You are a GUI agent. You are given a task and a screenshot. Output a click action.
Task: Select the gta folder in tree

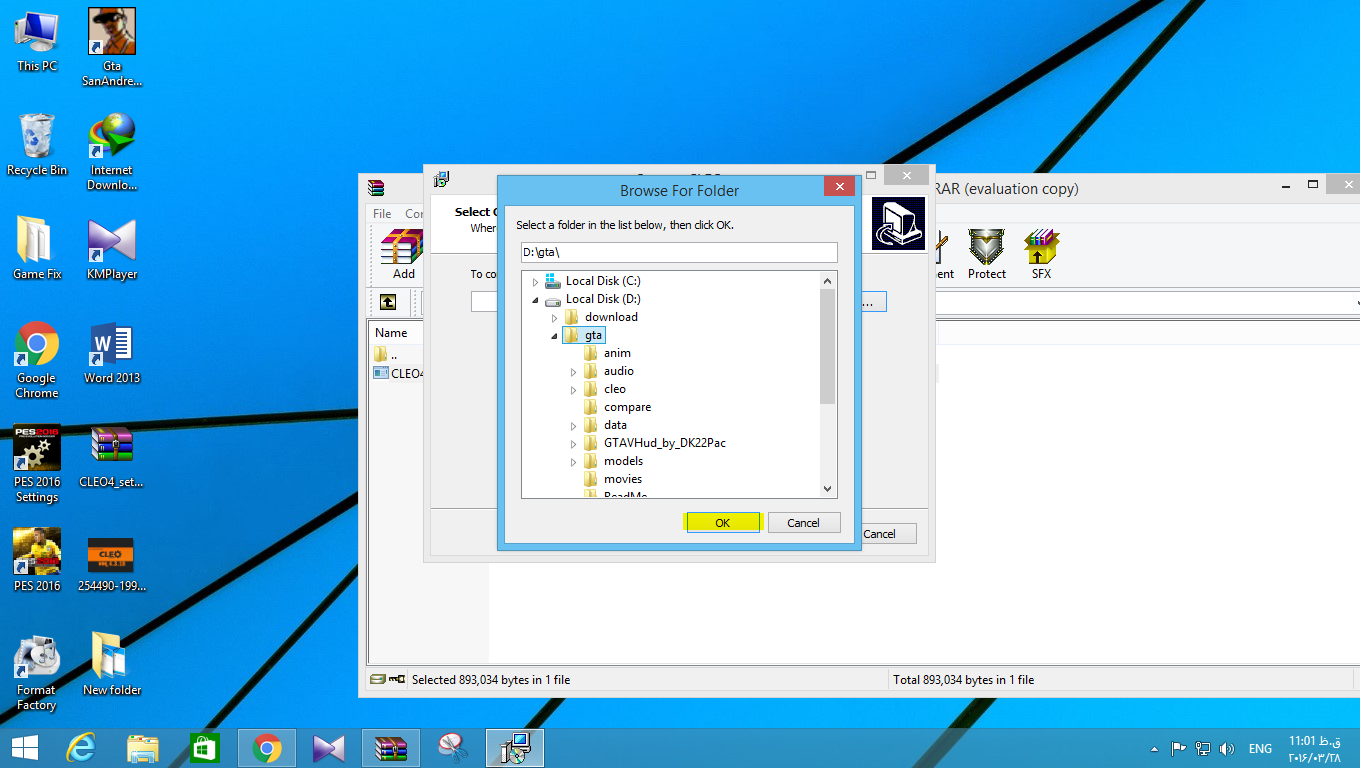click(x=593, y=335)
